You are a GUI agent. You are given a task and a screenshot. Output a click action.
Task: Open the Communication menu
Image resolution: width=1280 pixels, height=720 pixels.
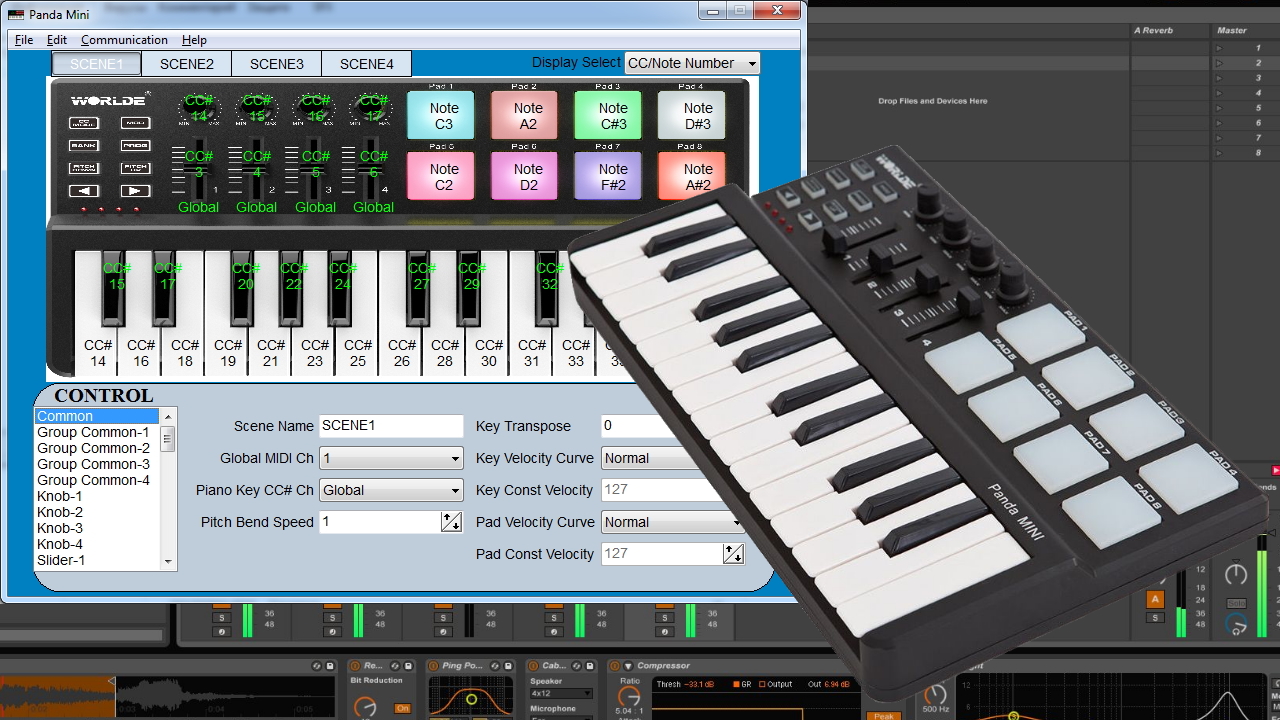[124, 40]
